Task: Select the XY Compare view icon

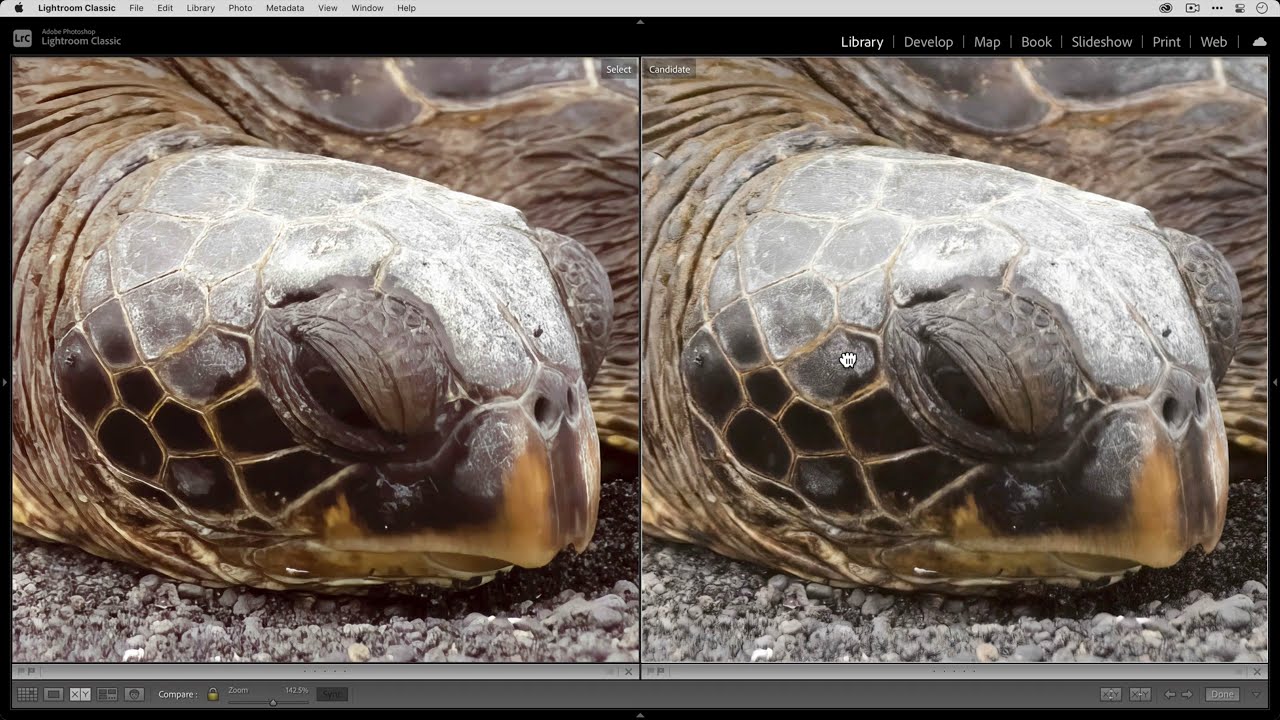Action: pos(80,694)
